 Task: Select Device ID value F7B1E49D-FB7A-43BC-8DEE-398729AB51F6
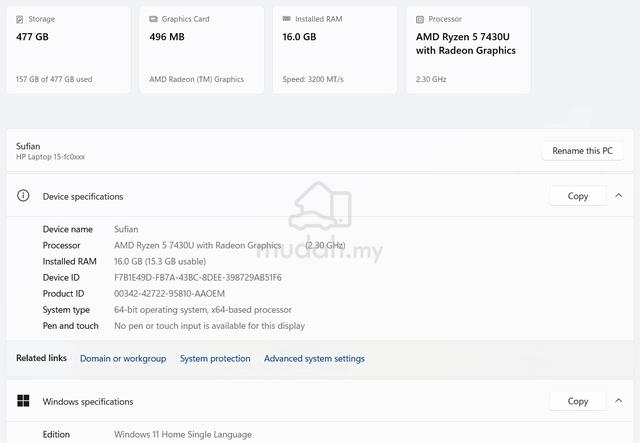coord(198,278)
